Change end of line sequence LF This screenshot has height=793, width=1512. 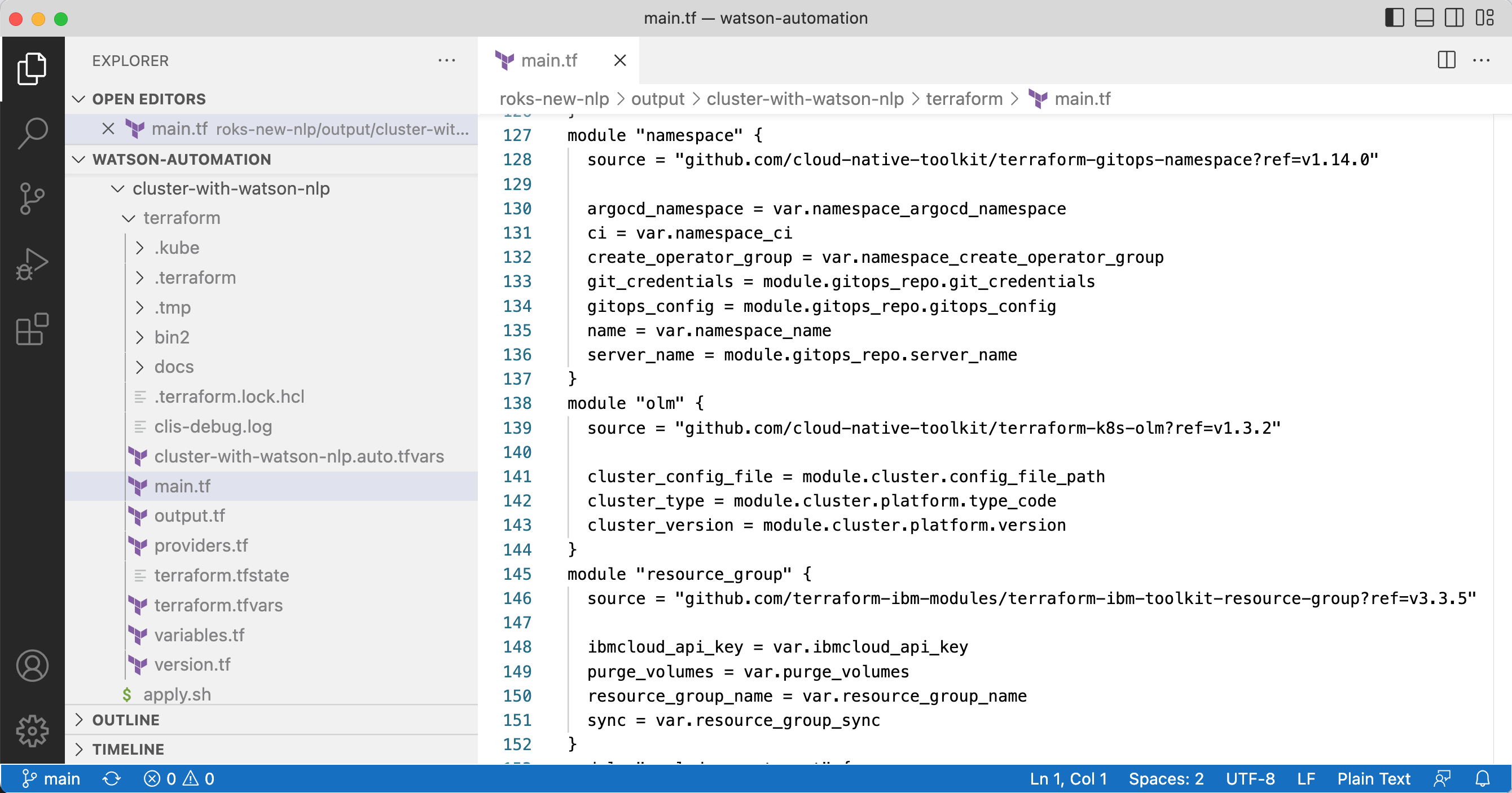1306,778
